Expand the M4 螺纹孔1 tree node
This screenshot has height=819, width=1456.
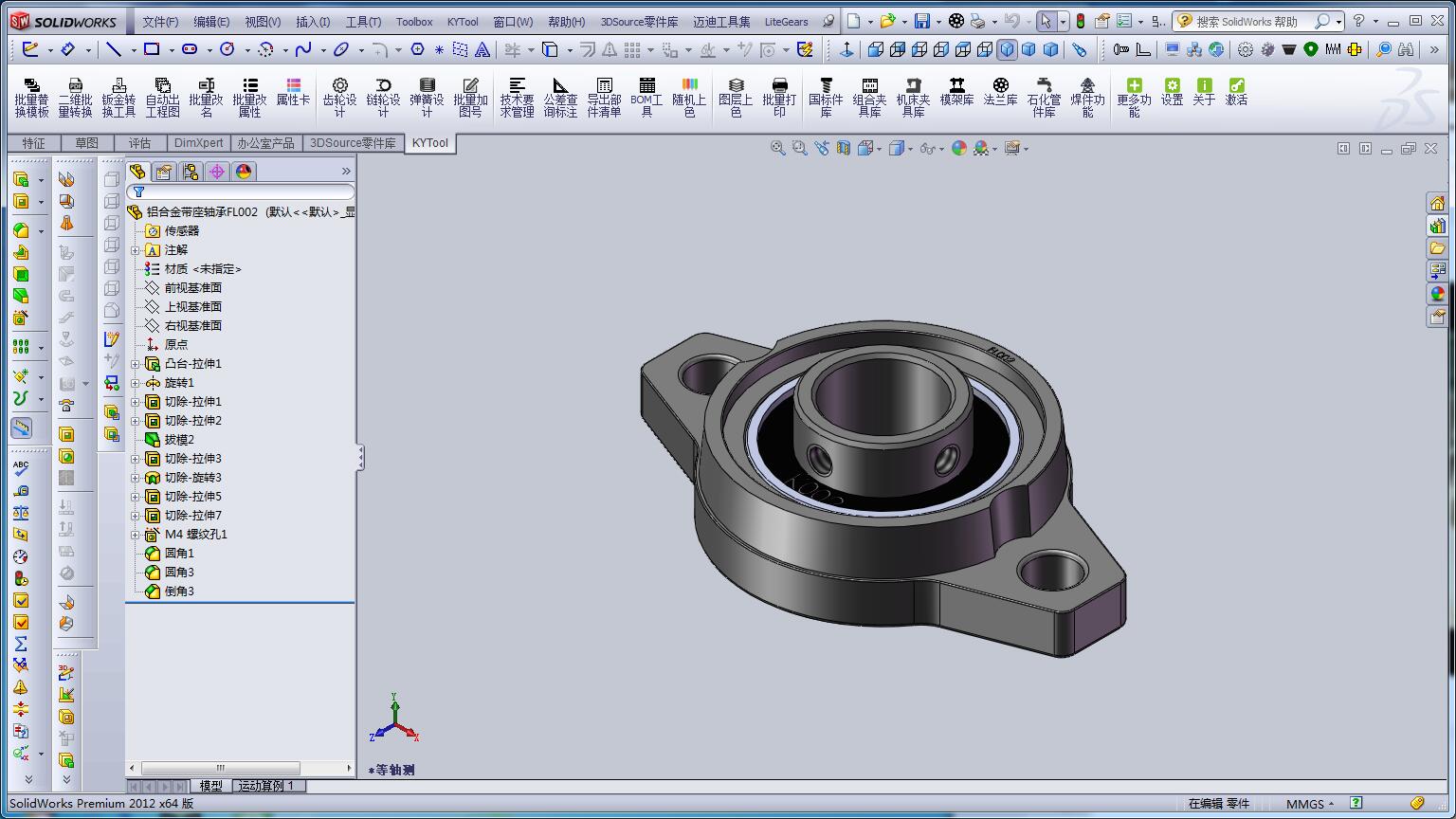point(135,535)
